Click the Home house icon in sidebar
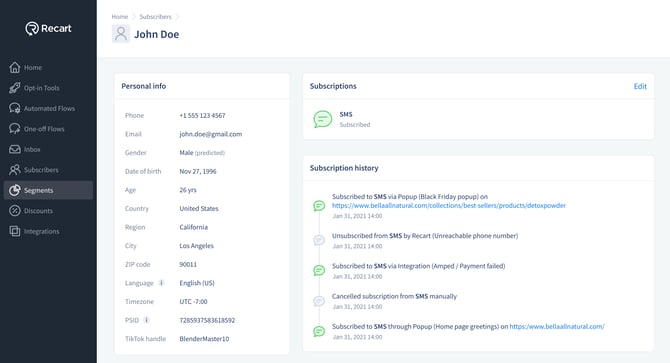The image size is (670, 363). click(15, 67)
